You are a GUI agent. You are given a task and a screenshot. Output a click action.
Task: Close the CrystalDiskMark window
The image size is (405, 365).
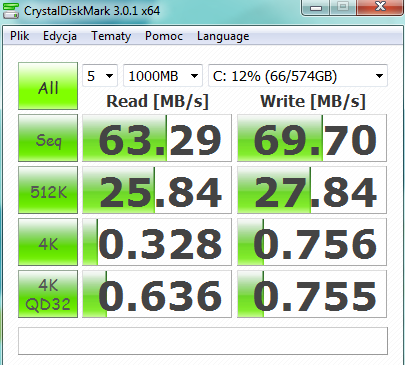click(x=380, y=7)
